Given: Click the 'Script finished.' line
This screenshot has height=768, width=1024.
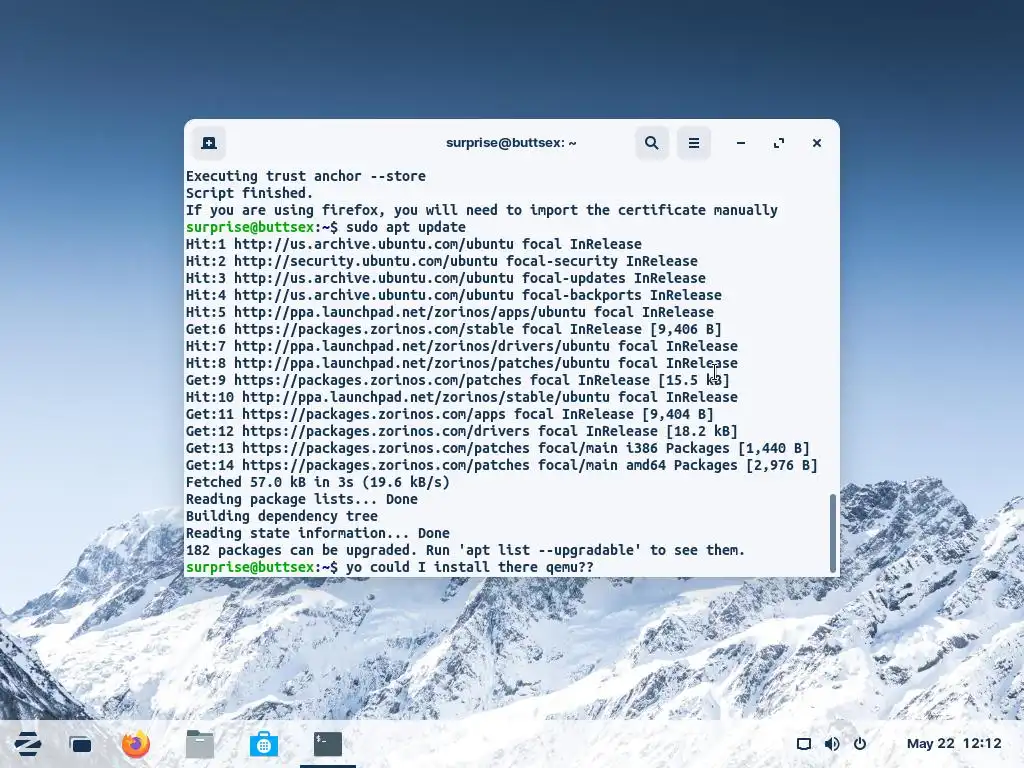Looking at the screenshot, I should pyautogui.click(x=249, y=193).
